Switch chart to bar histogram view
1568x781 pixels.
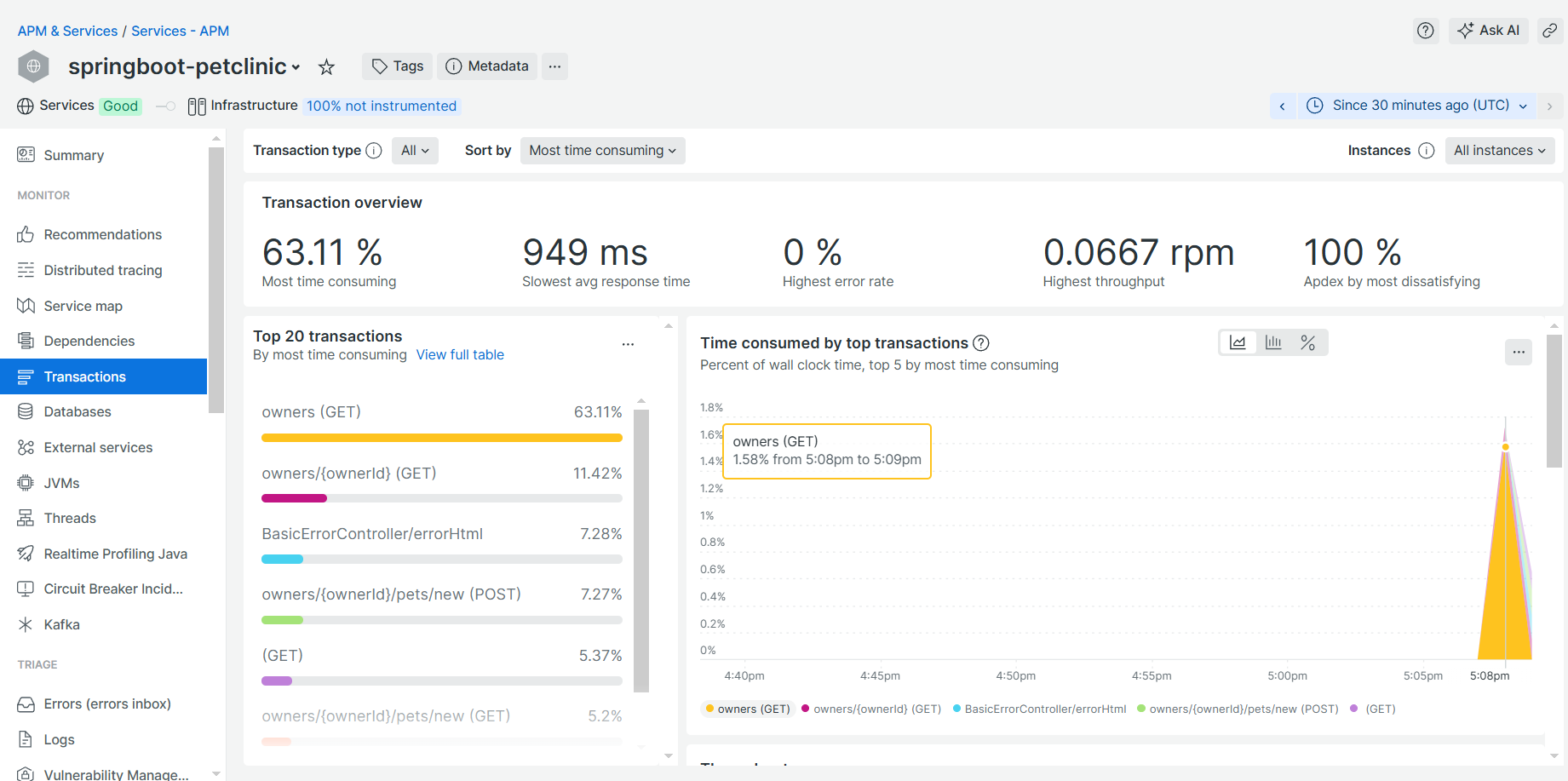[1273, 342]
